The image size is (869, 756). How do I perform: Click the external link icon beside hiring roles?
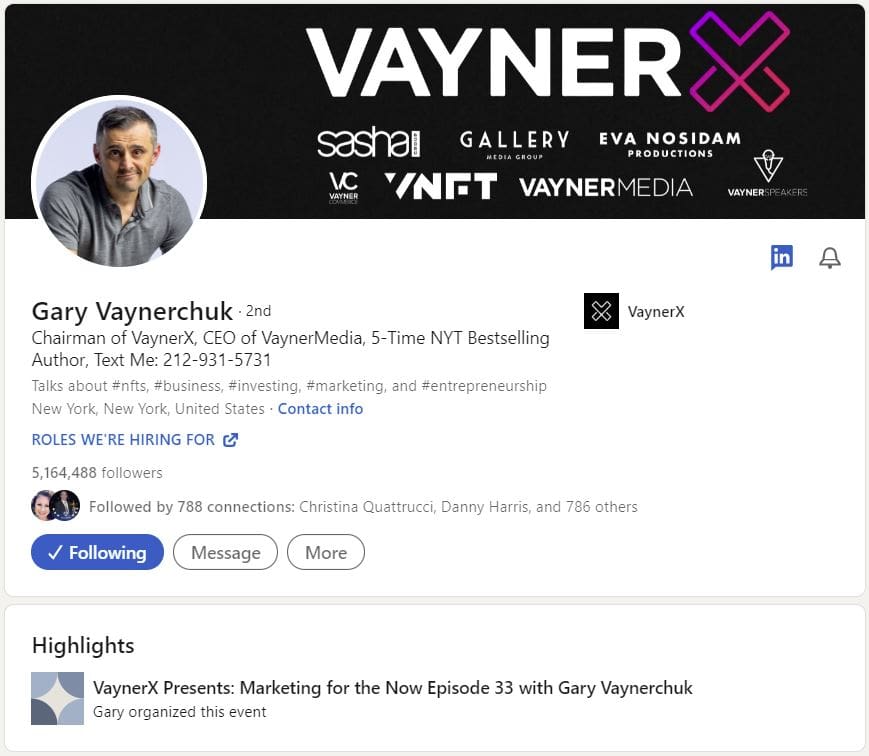point(230,440)
